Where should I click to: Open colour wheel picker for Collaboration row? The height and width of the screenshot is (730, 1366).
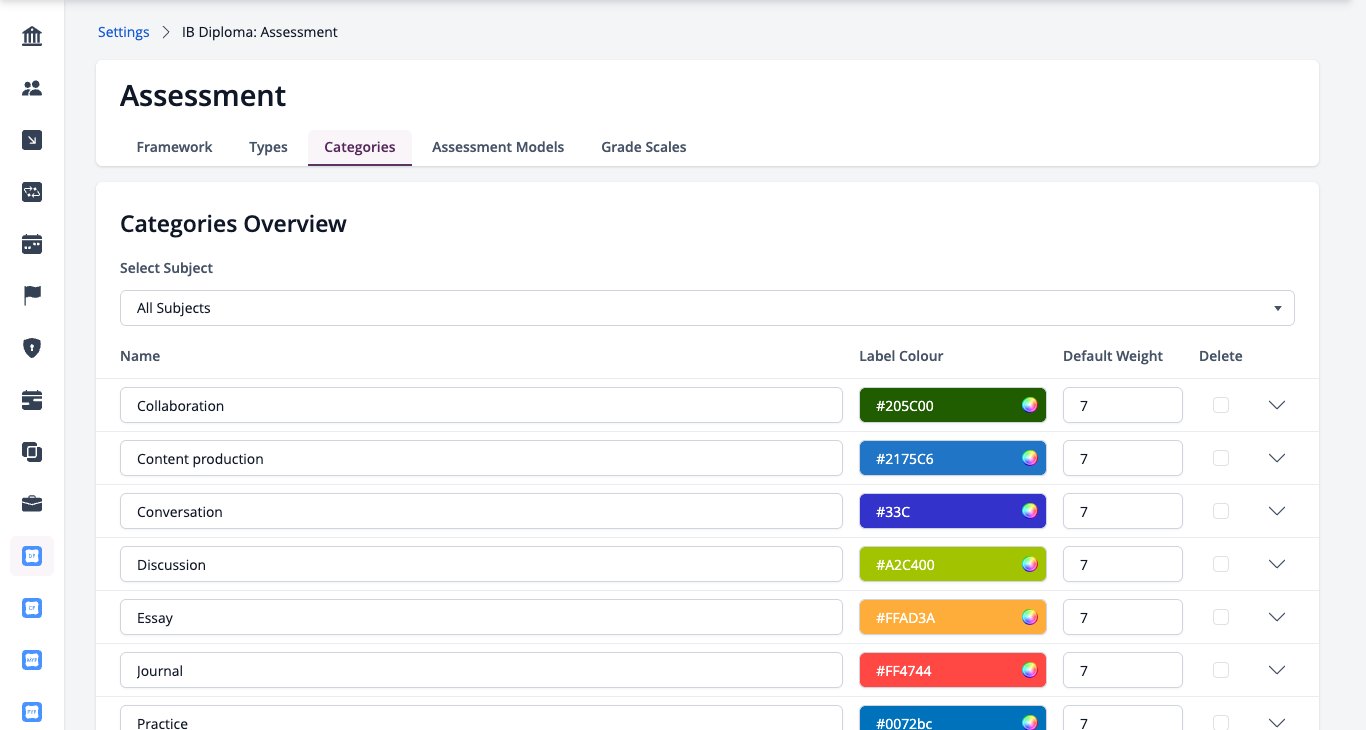pos(1030,405)
